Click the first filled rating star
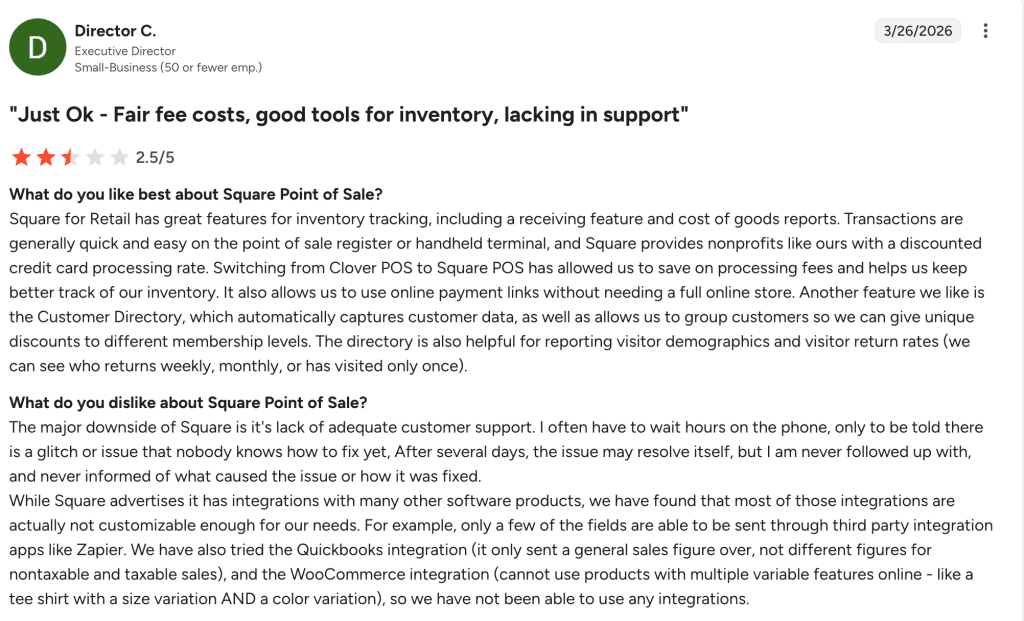The height and width of the screenshot is (621, 1024). tap(21, 157)
